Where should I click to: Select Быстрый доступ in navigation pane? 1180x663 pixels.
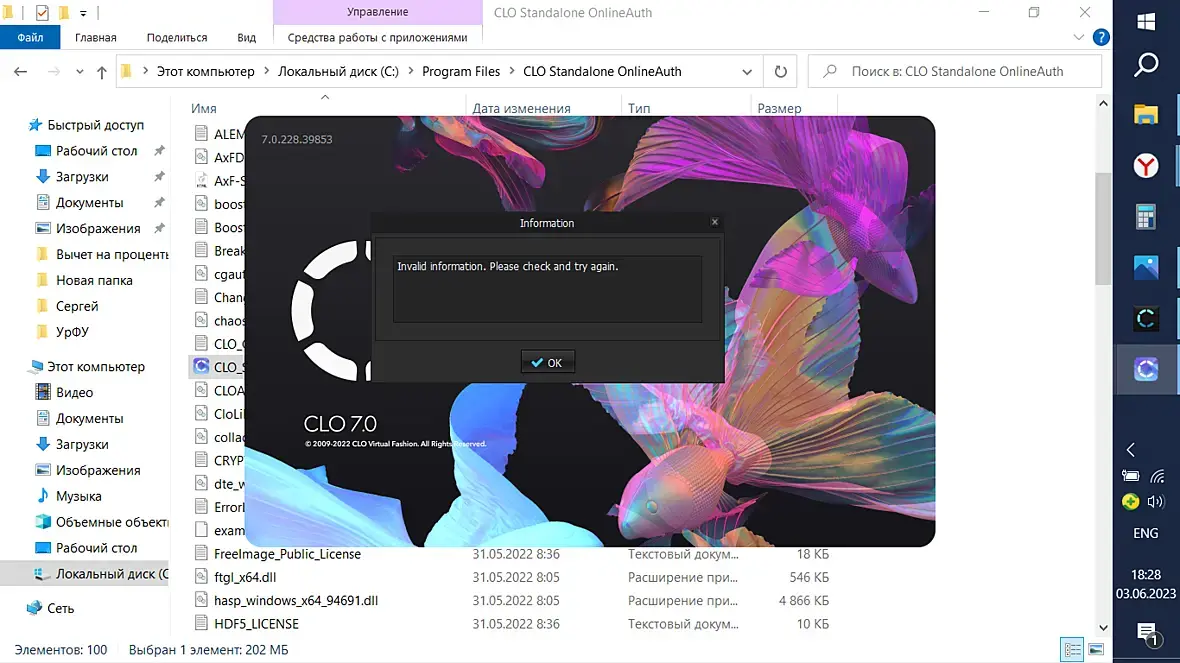coord(95,125)
